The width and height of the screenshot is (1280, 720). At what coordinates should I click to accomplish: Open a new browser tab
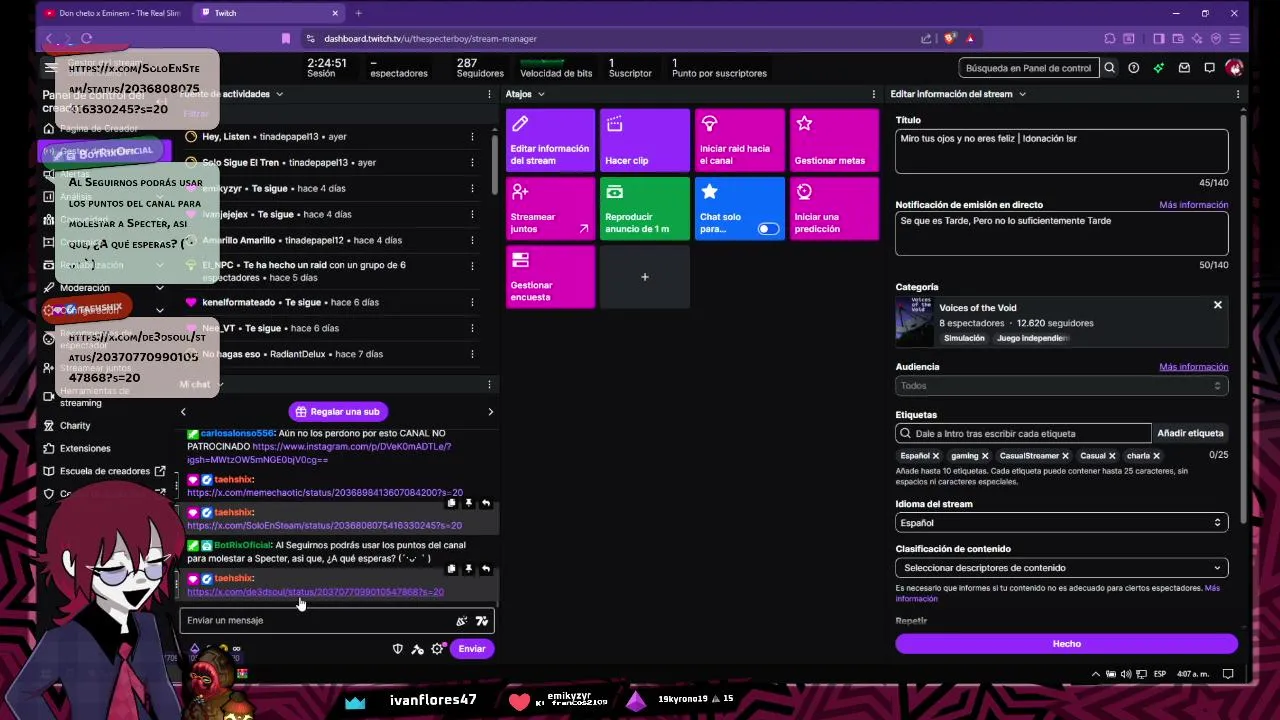point(358,13)
